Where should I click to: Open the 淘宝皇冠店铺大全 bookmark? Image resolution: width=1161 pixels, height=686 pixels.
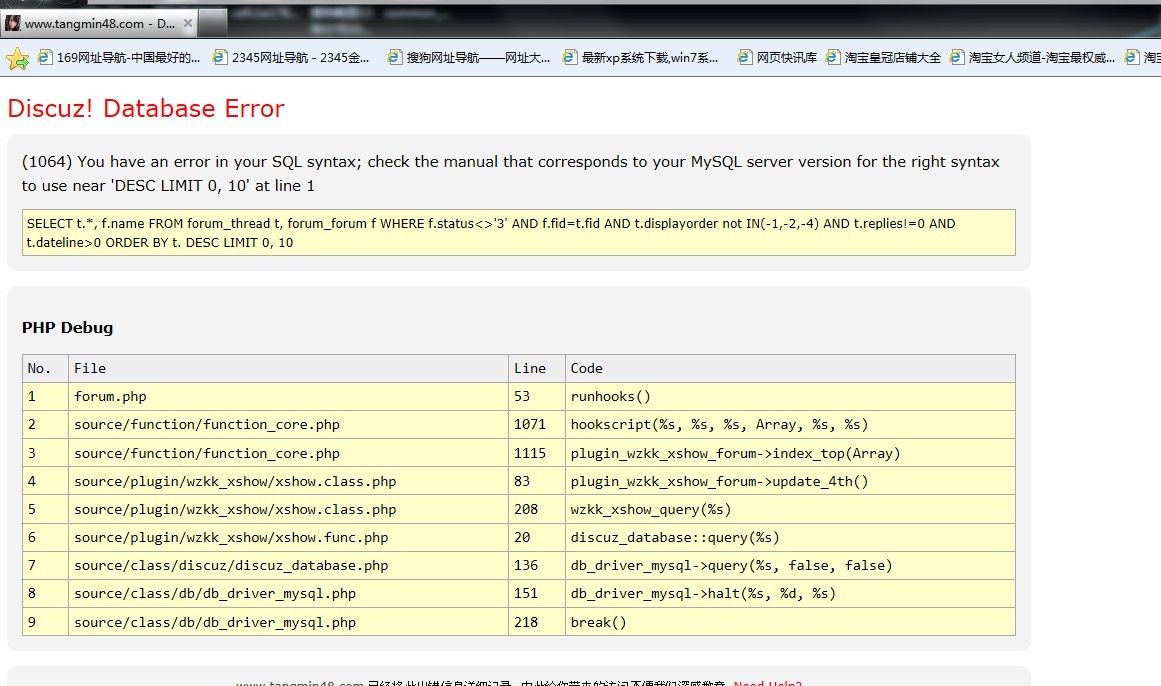click(x=883, y=57)
